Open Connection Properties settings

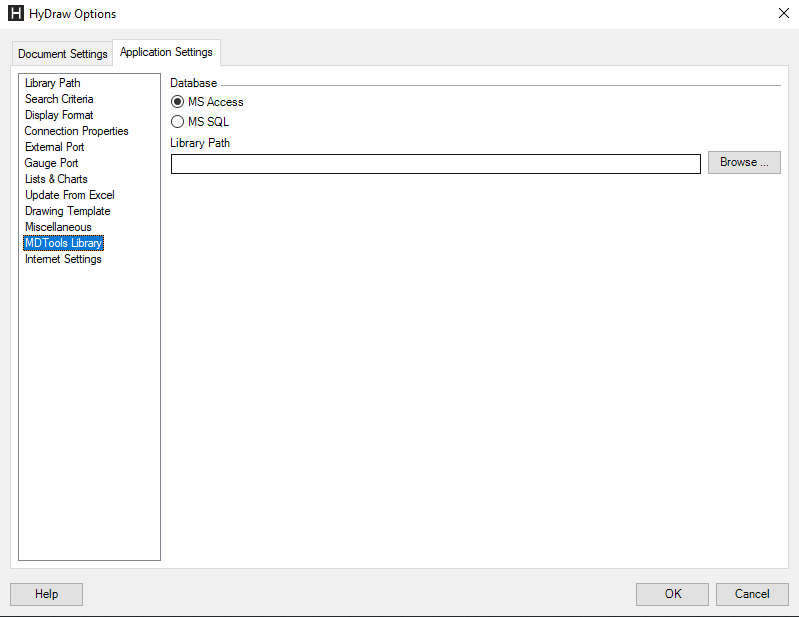point(76,131)
